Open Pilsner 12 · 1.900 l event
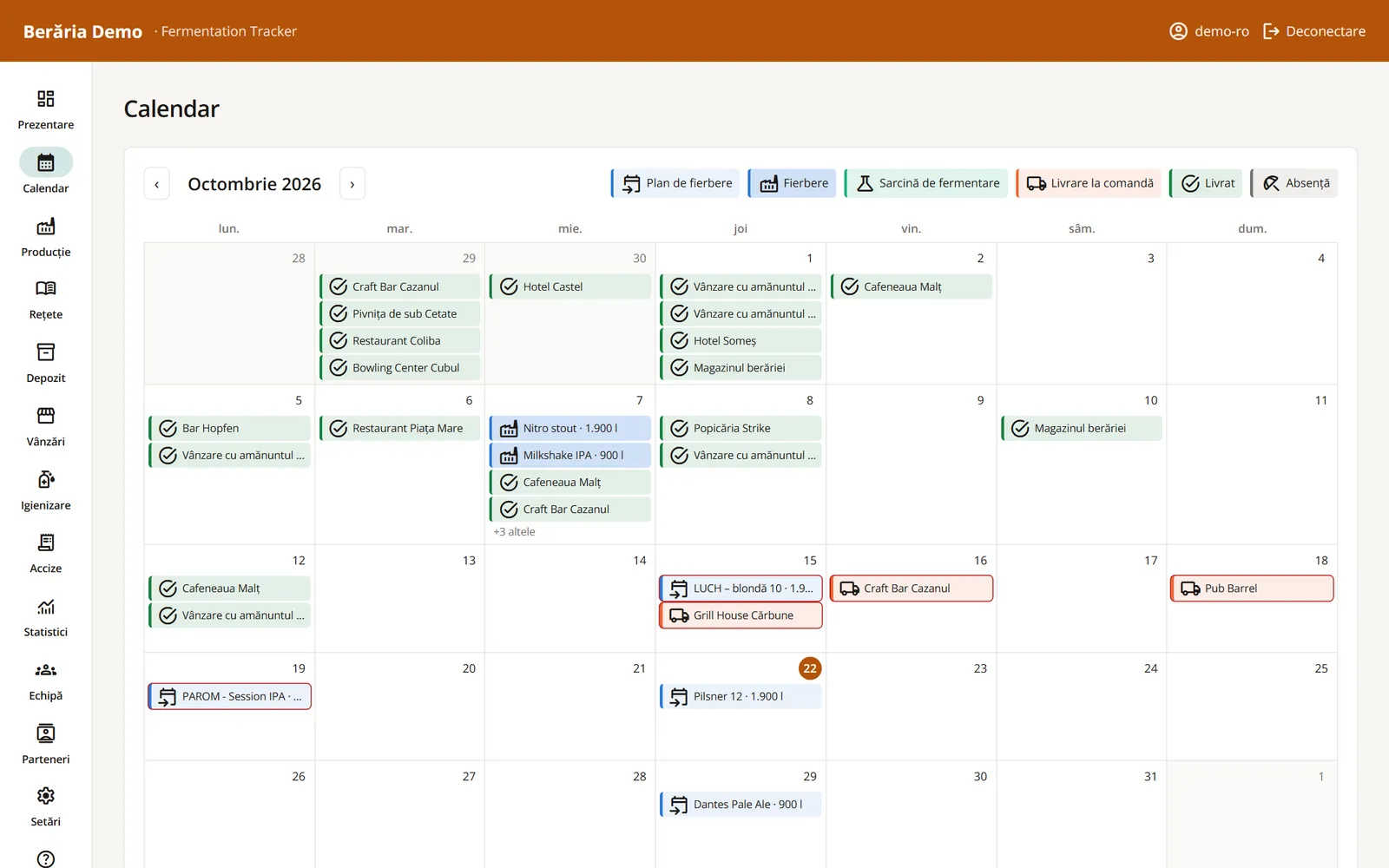This screenshot has width=1389, height=868. pyautogui.click(x=741, y=696)
